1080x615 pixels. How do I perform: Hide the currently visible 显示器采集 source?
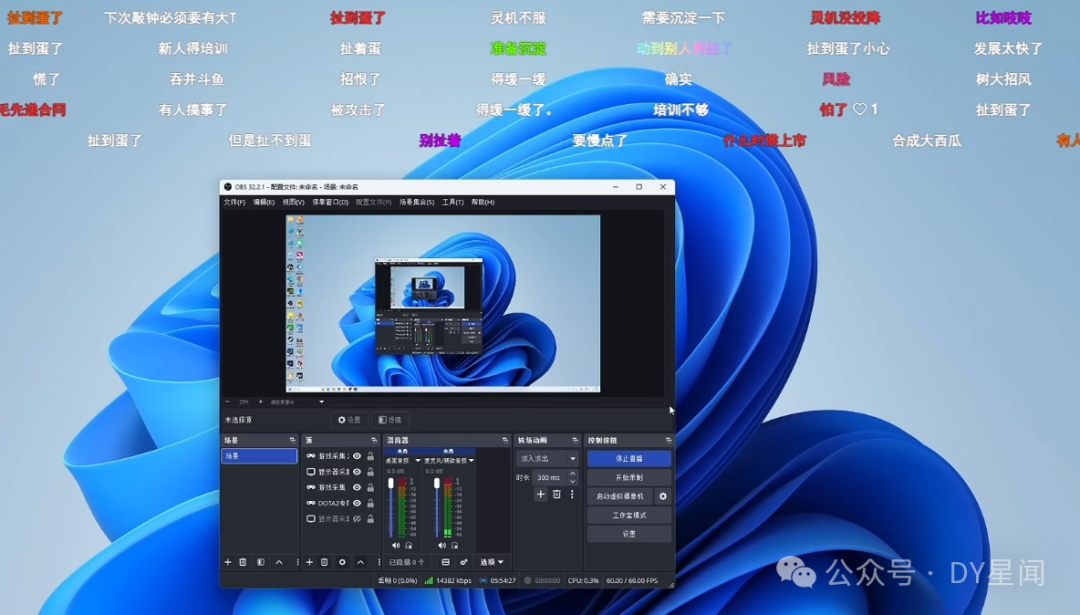pyautogui.click(x=357, y=472)
